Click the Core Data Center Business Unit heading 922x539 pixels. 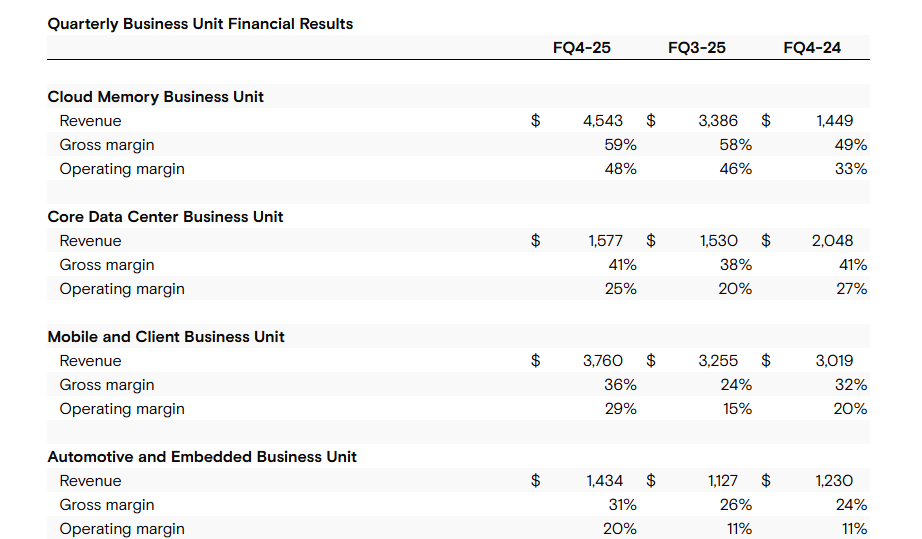pos(165,217)
